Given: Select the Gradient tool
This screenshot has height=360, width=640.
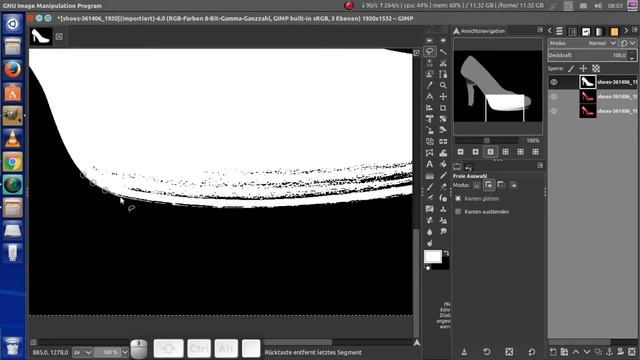Looking at the screenshot, I should 429,176.
